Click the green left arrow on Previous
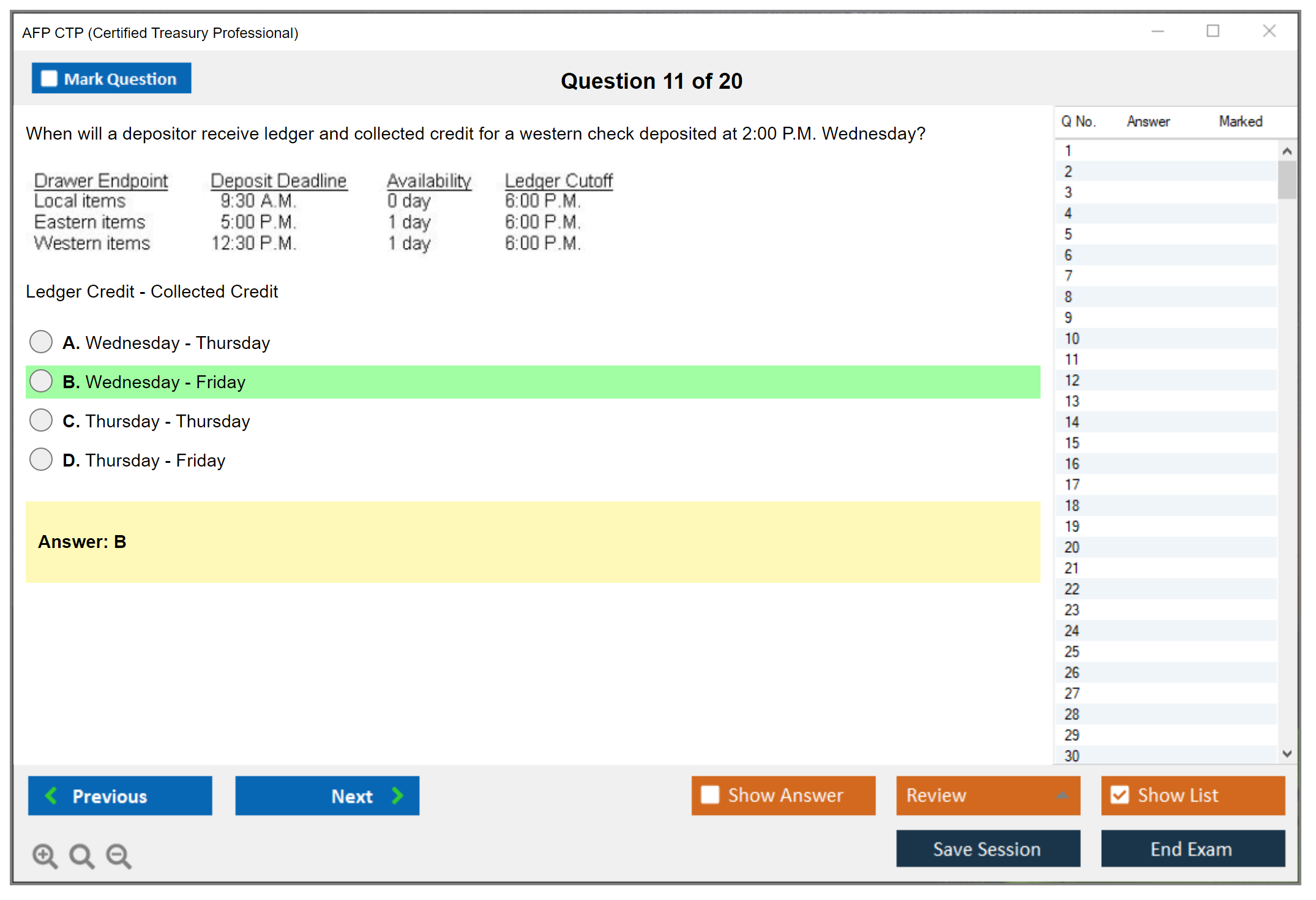Image resolution: width=1316 pixels, height=900 pixels. [x=51, y=795]
